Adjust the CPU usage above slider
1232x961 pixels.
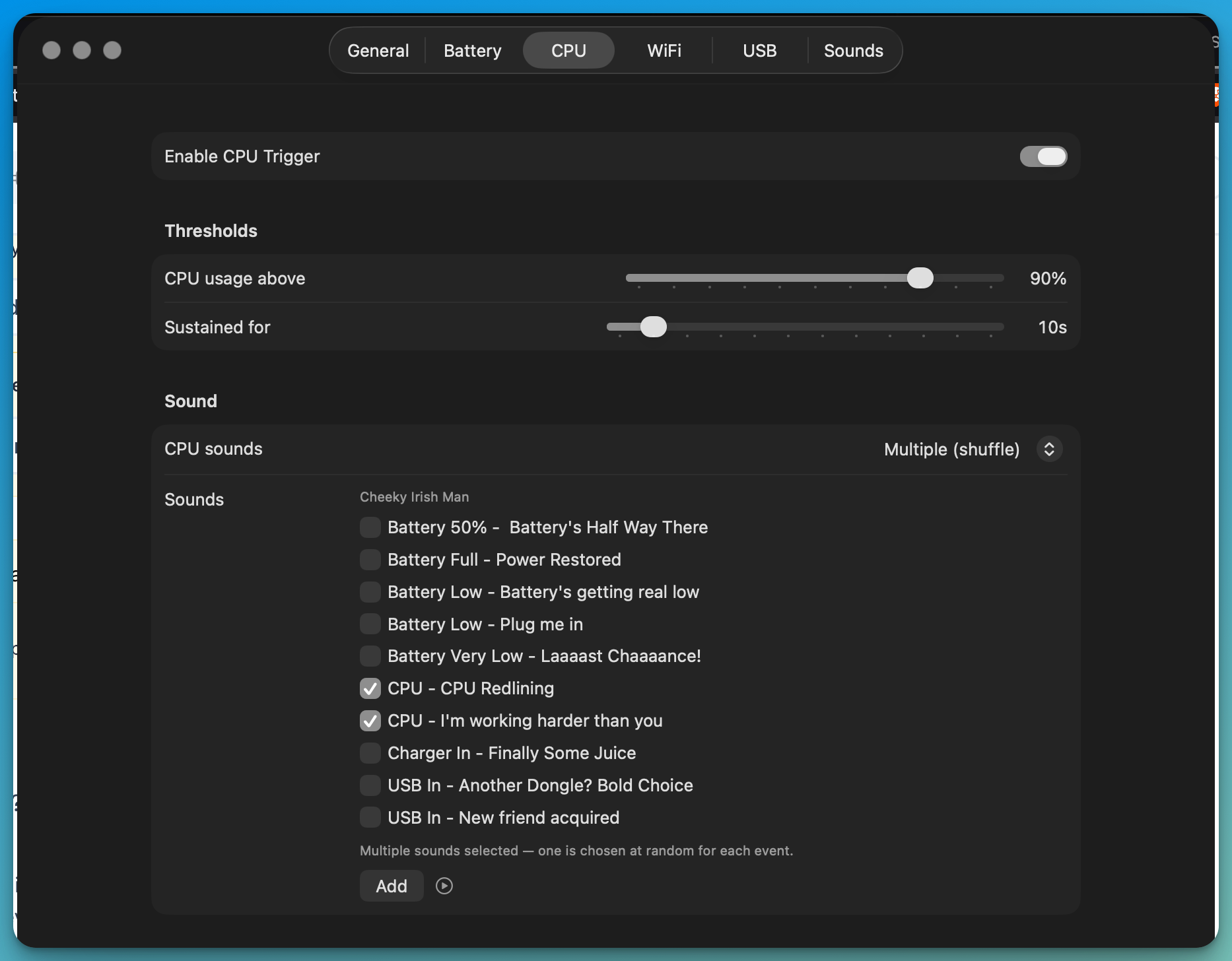tap(920, 279)
